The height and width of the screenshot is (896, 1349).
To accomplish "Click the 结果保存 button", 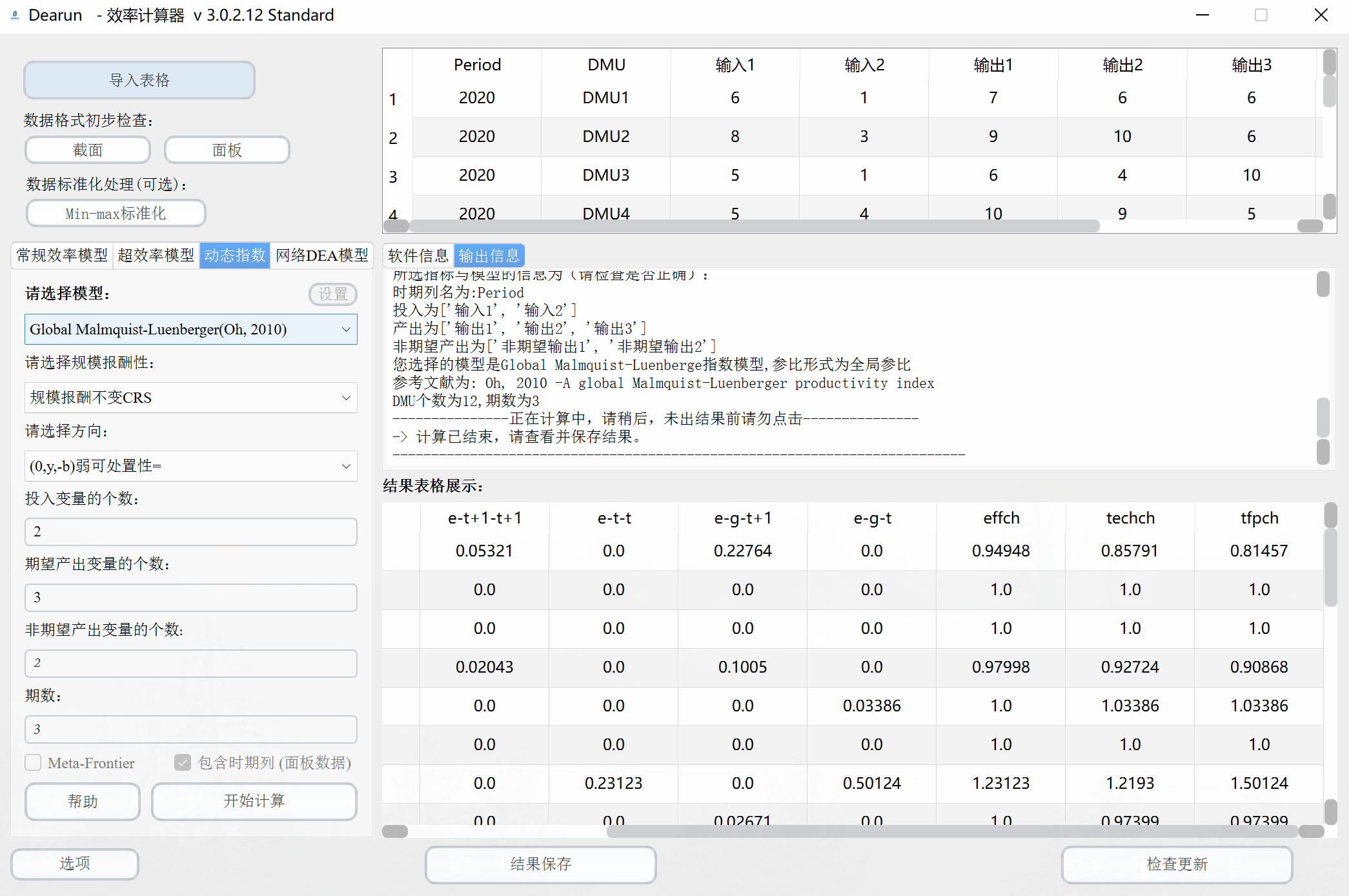I will (x=540, y=864).
